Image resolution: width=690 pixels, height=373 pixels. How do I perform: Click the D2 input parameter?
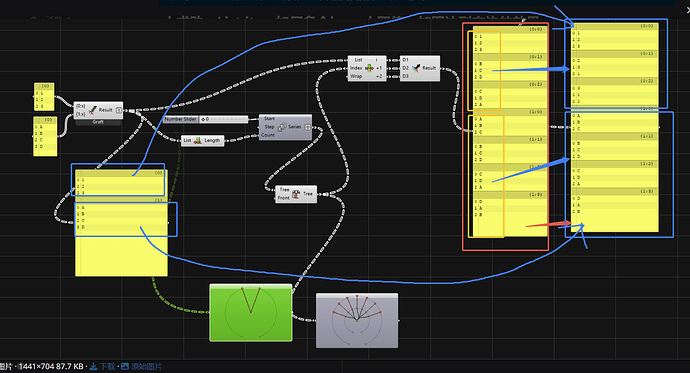405,68
